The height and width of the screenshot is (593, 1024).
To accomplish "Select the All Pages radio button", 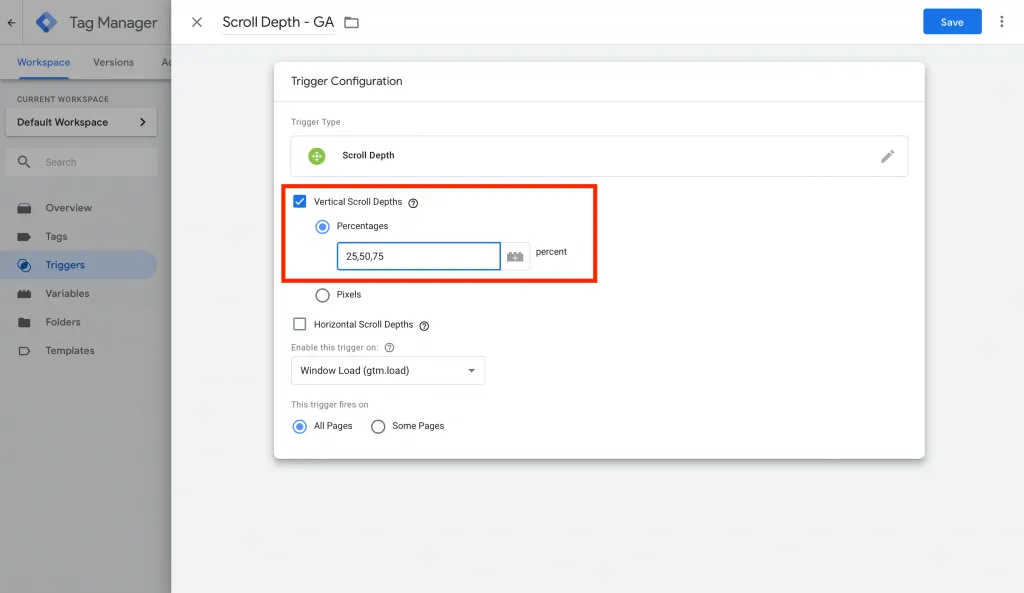I will point(300,426).
